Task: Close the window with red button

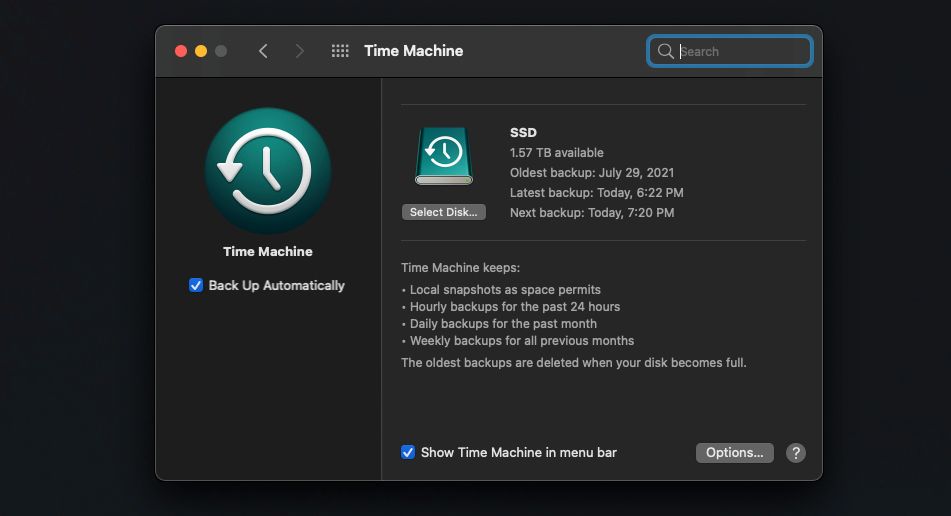Action: [x=181, y=51]
